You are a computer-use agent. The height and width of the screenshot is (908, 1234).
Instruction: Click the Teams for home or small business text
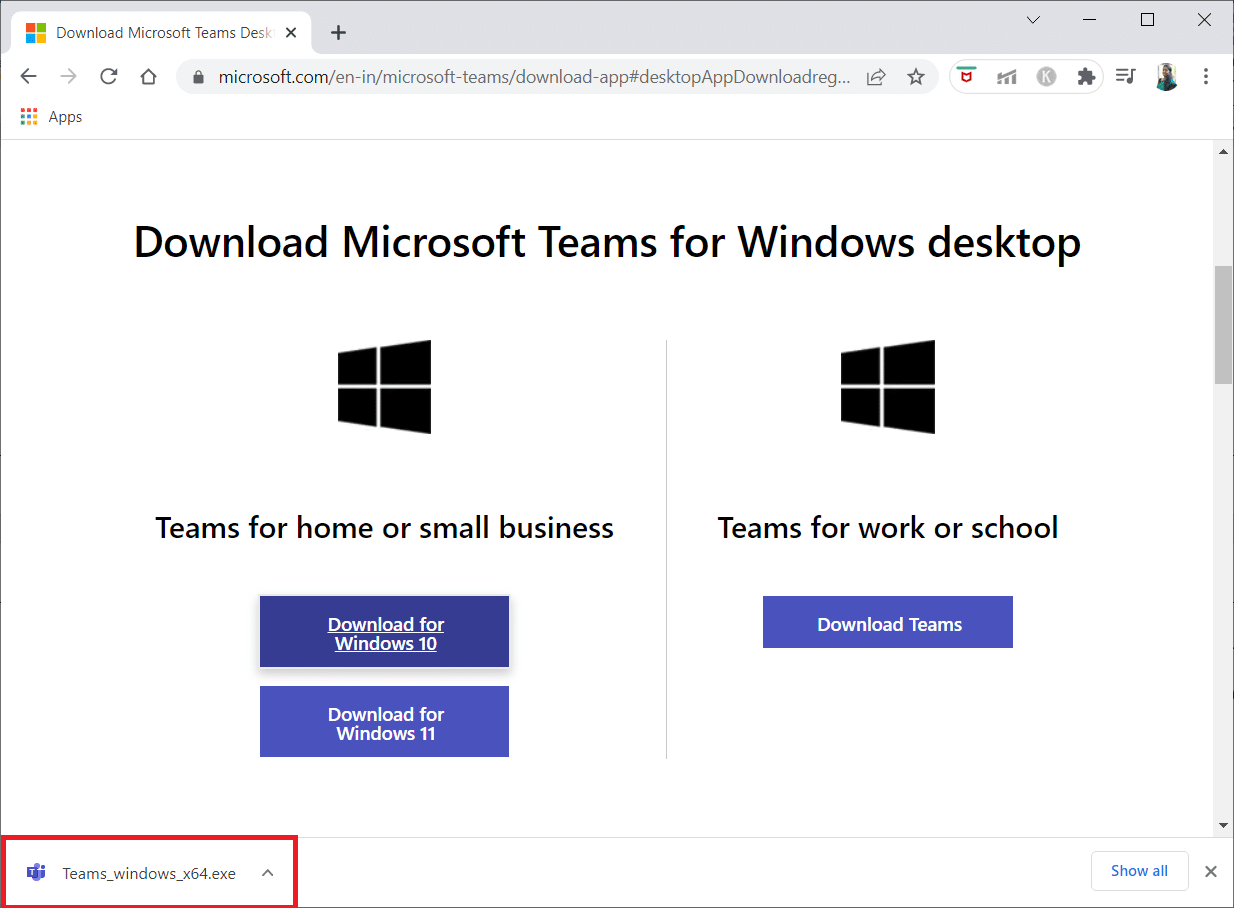(385, 528)
